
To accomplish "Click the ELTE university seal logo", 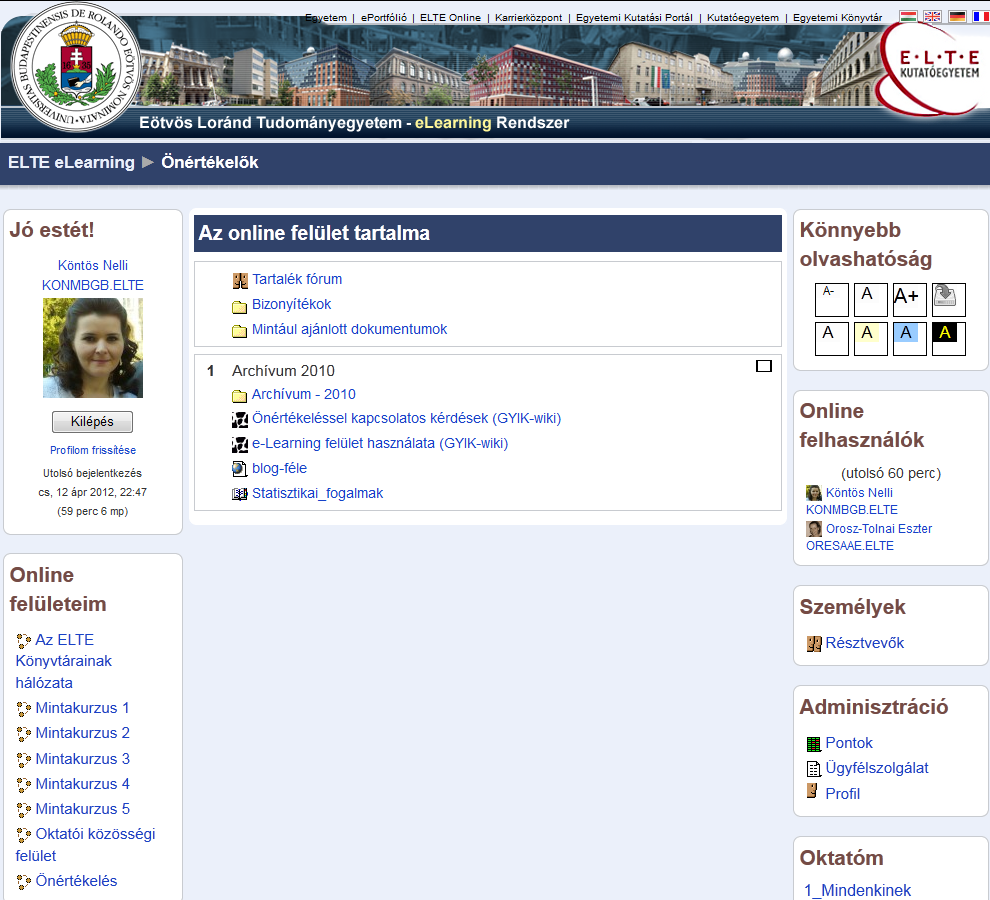I will click(x=75, y=68).
